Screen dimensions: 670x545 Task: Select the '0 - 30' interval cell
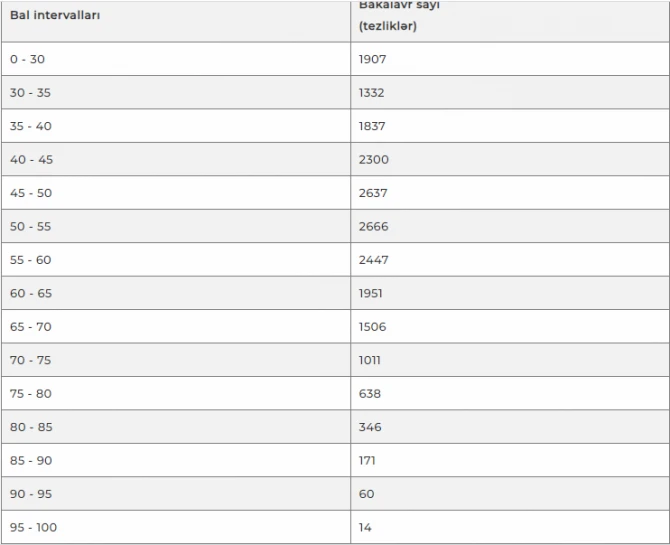[x=176, y=59]
